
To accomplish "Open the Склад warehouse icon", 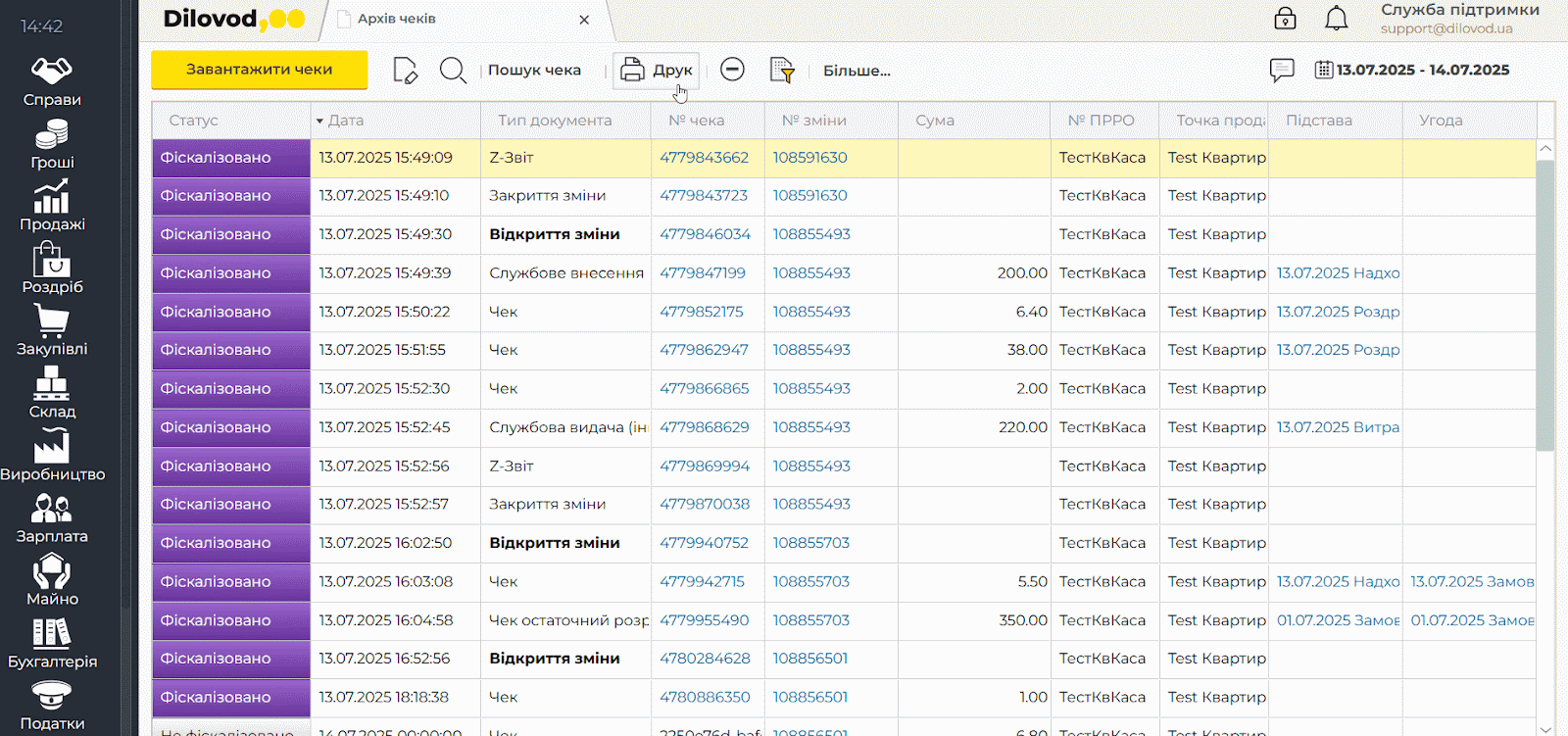I will [x=51, y=384].
